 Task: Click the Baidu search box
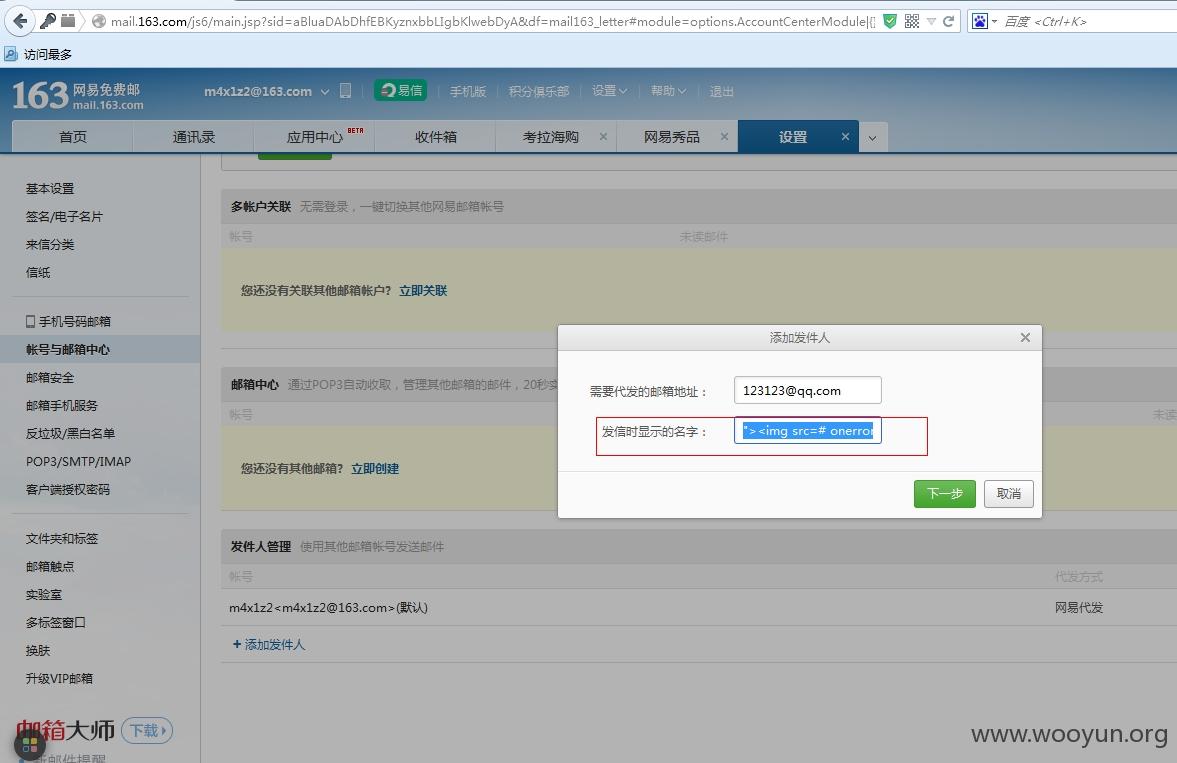point(1088,21)
